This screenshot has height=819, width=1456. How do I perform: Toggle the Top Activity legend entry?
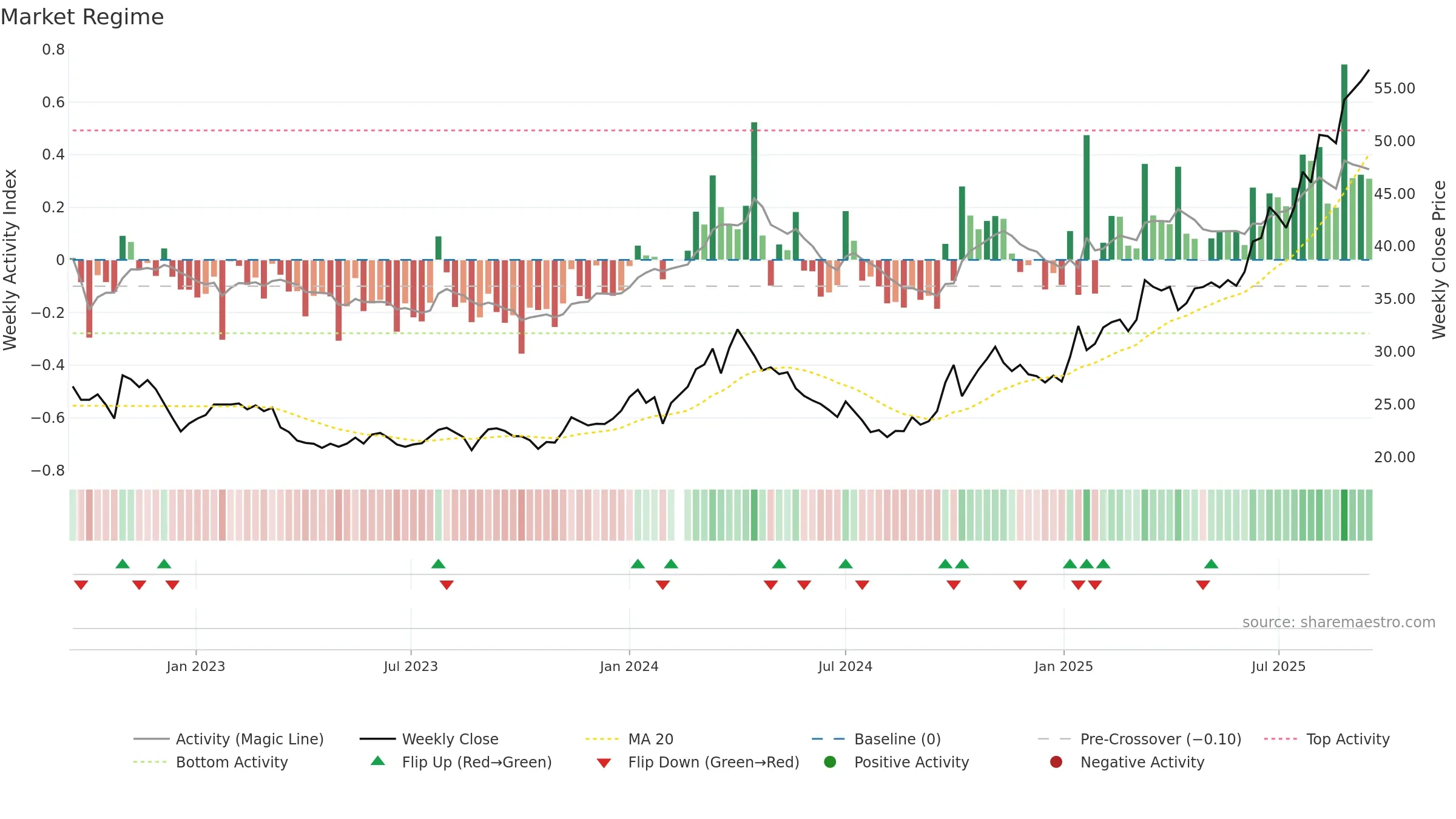pos(1327,739)
